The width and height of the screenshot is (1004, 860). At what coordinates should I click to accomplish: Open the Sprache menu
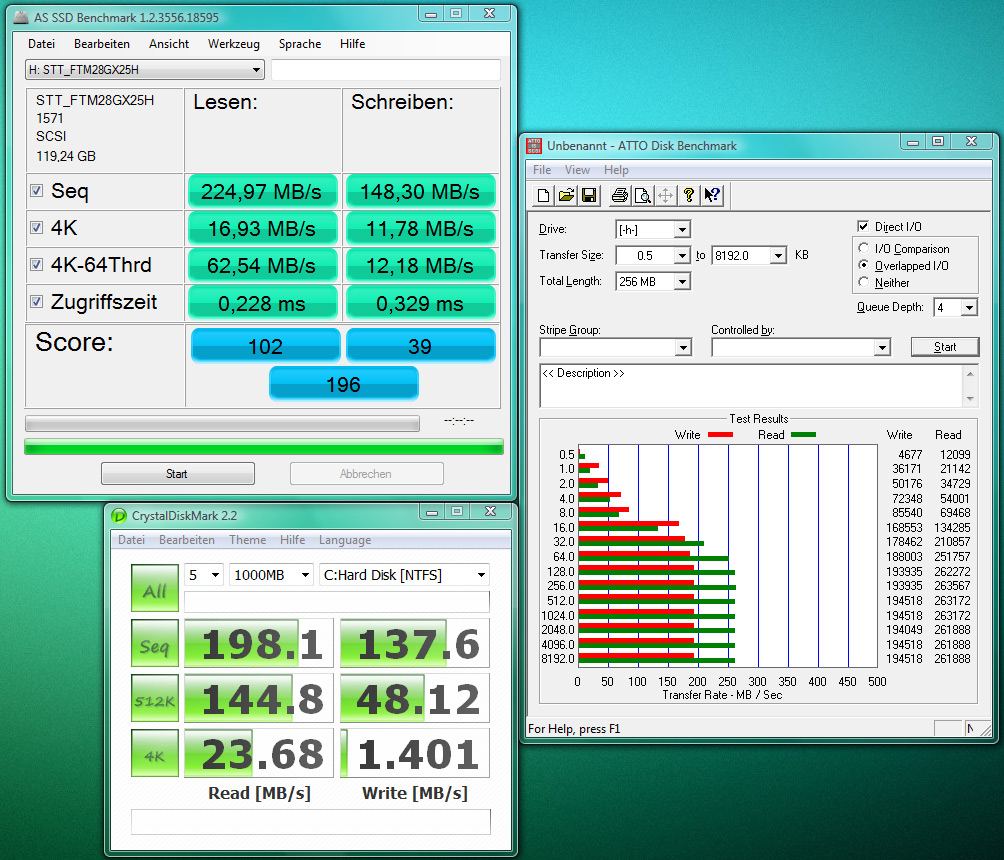coord(300,44)
